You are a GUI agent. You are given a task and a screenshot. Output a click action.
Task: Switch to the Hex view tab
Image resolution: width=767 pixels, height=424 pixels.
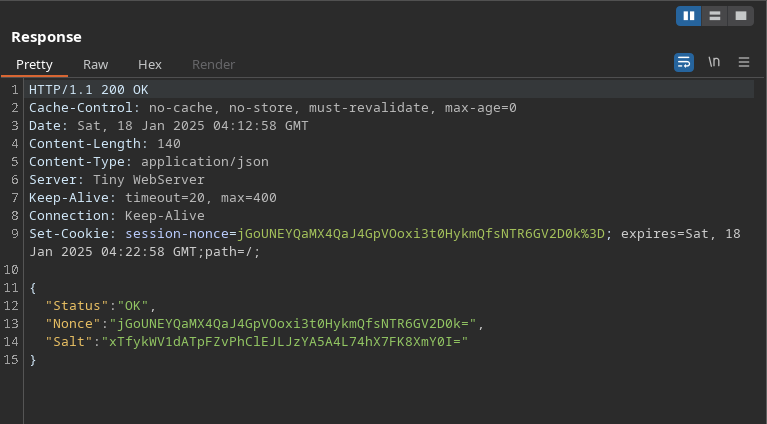[150, 64]
